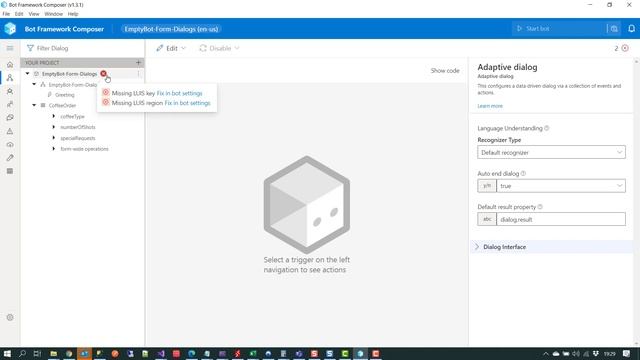Screen dimensions: 640x360
Task: Click the Missing LUIS key error icon
Action: [x=106, y=93]
